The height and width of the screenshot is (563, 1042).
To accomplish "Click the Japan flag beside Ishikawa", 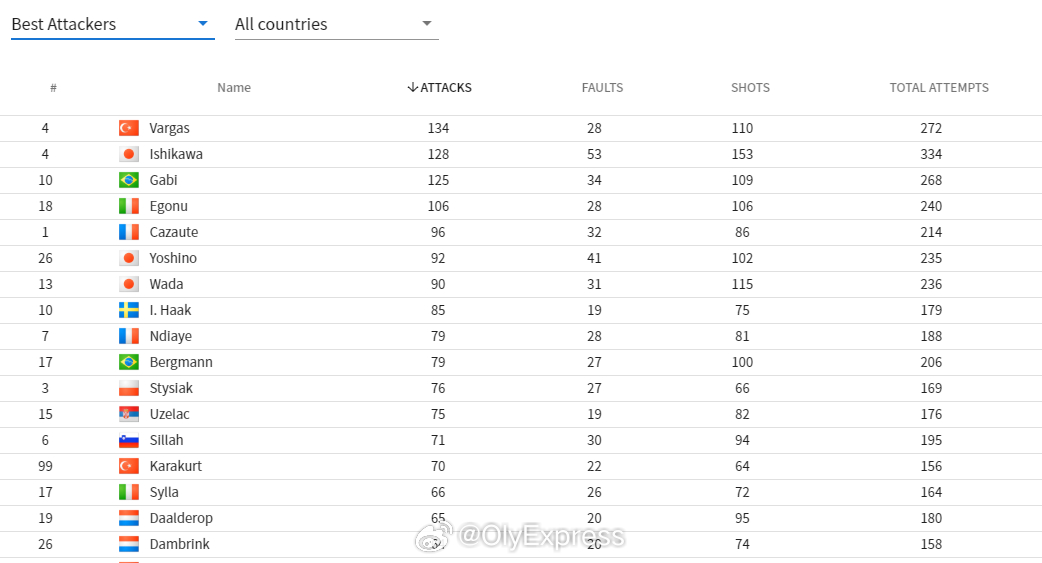I will point(129,154).
